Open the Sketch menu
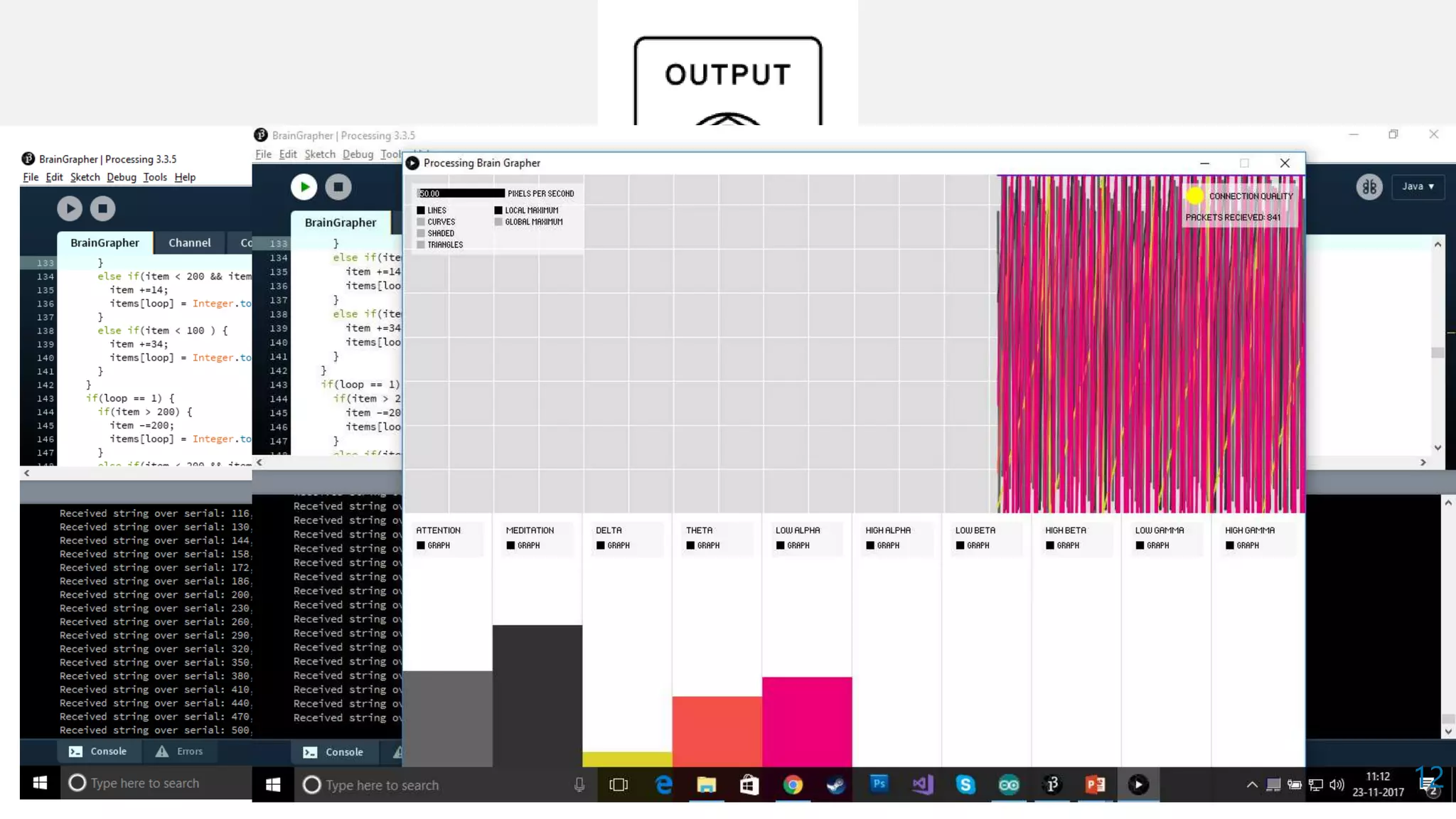Image resolution: width=1456 pixels, height=819 pixels. click(x=319, y=154)
